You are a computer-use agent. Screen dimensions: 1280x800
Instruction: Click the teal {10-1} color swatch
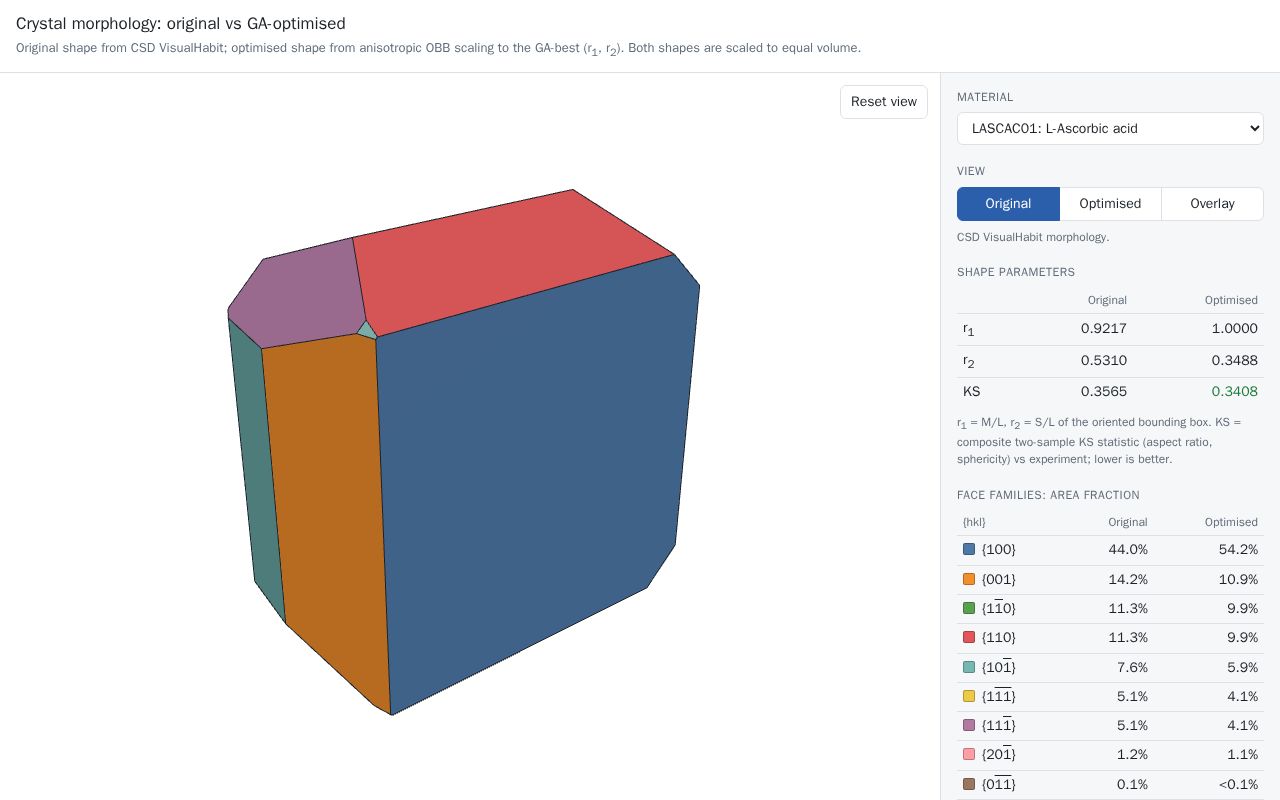969,667
